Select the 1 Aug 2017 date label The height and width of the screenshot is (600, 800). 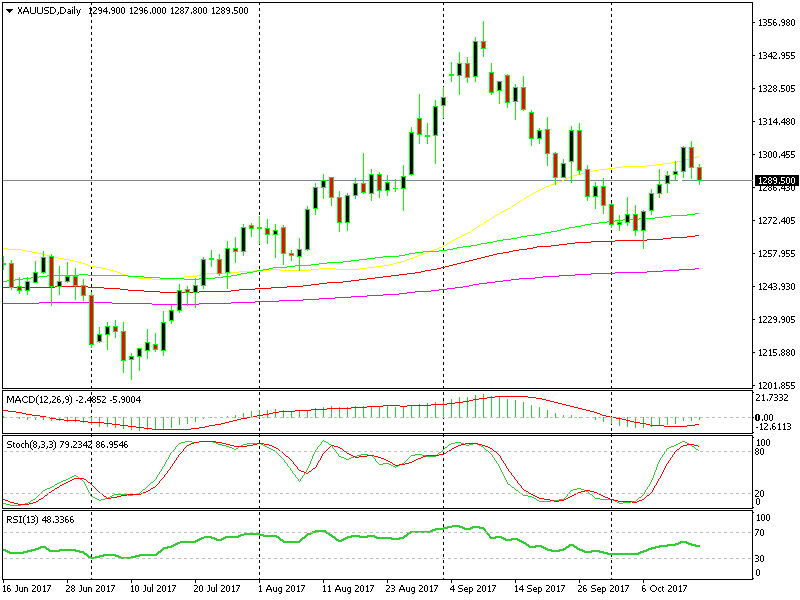pos(282,588)
